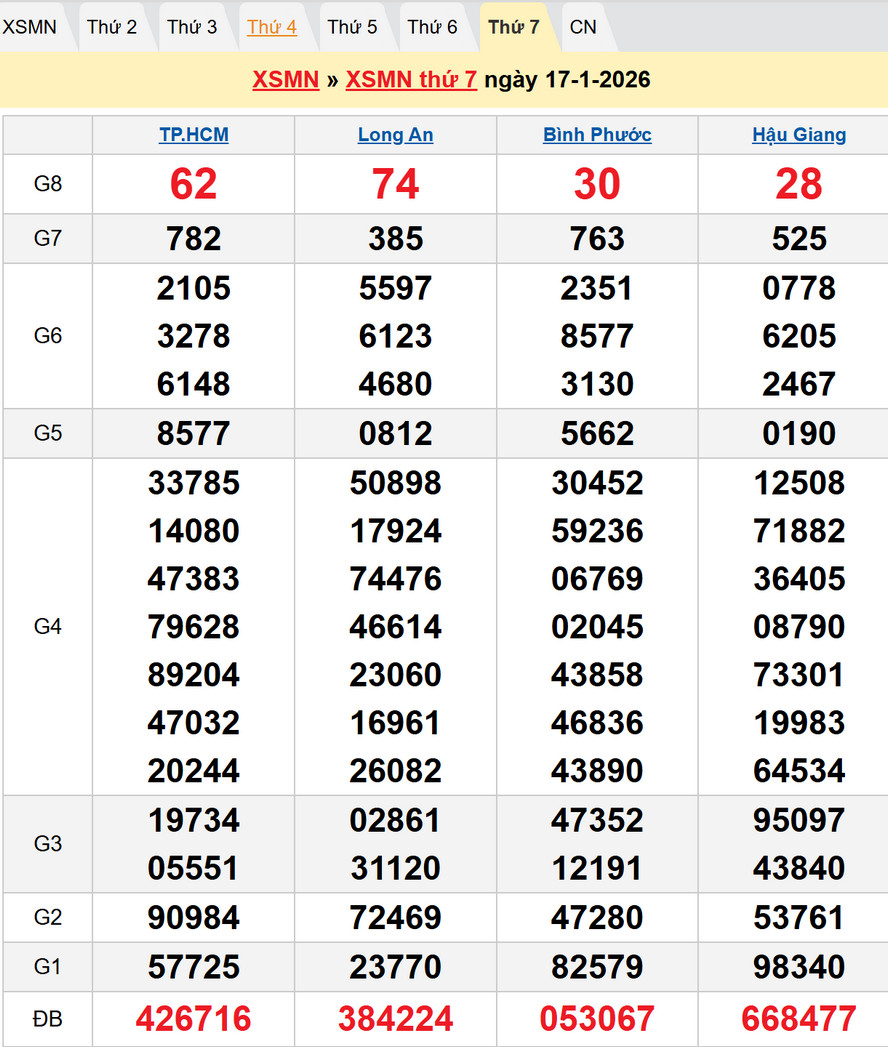The image size is (888, 1047).
Task: Select Hậu Giang special prize 668477
Action: click(799, 1019)
